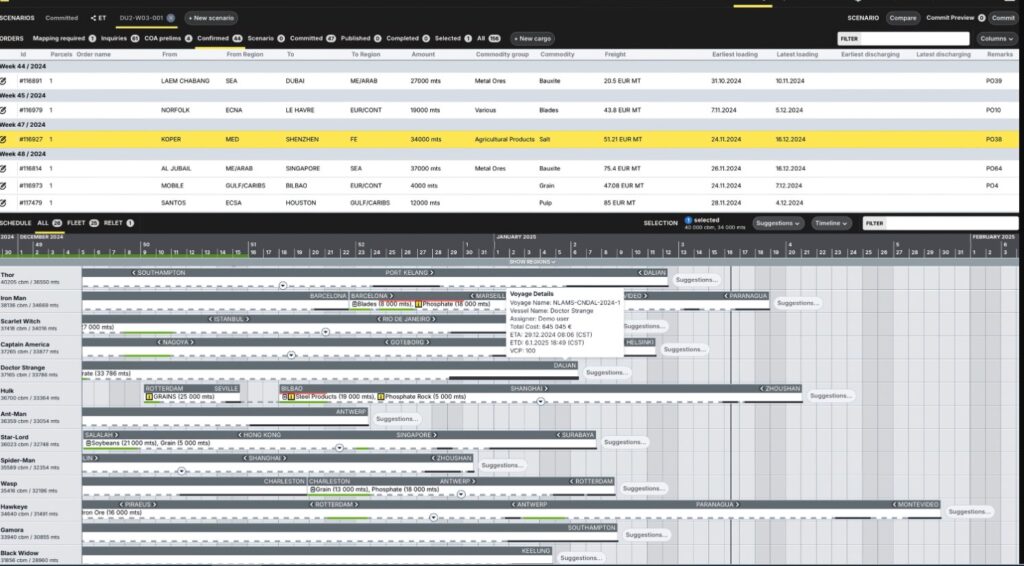1024x566 pixels.
Task: Open edit icon for highlighted order #116927
Action: click(x=4, y=139)
